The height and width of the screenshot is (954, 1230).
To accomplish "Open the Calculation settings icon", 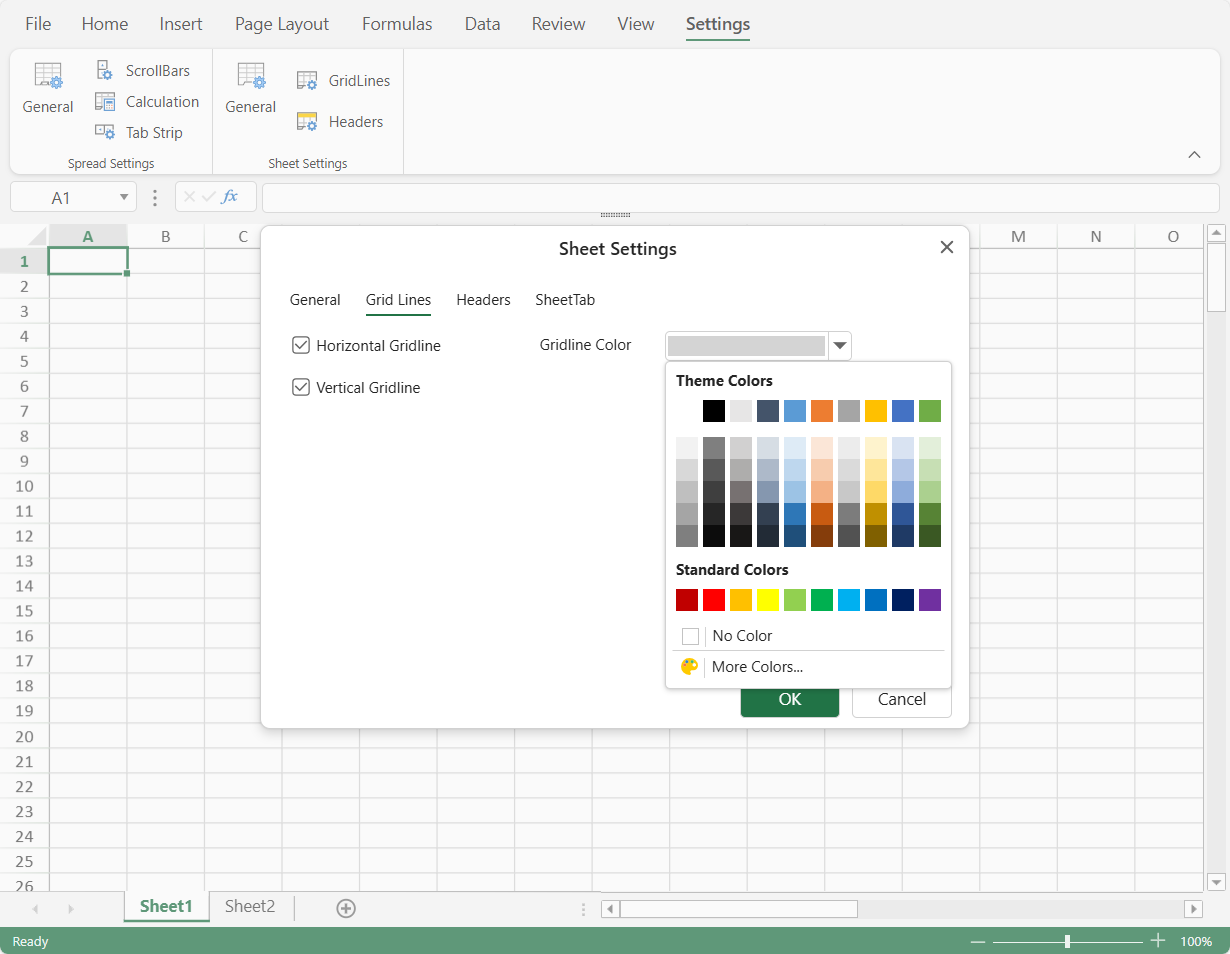I will click(105, 102).
